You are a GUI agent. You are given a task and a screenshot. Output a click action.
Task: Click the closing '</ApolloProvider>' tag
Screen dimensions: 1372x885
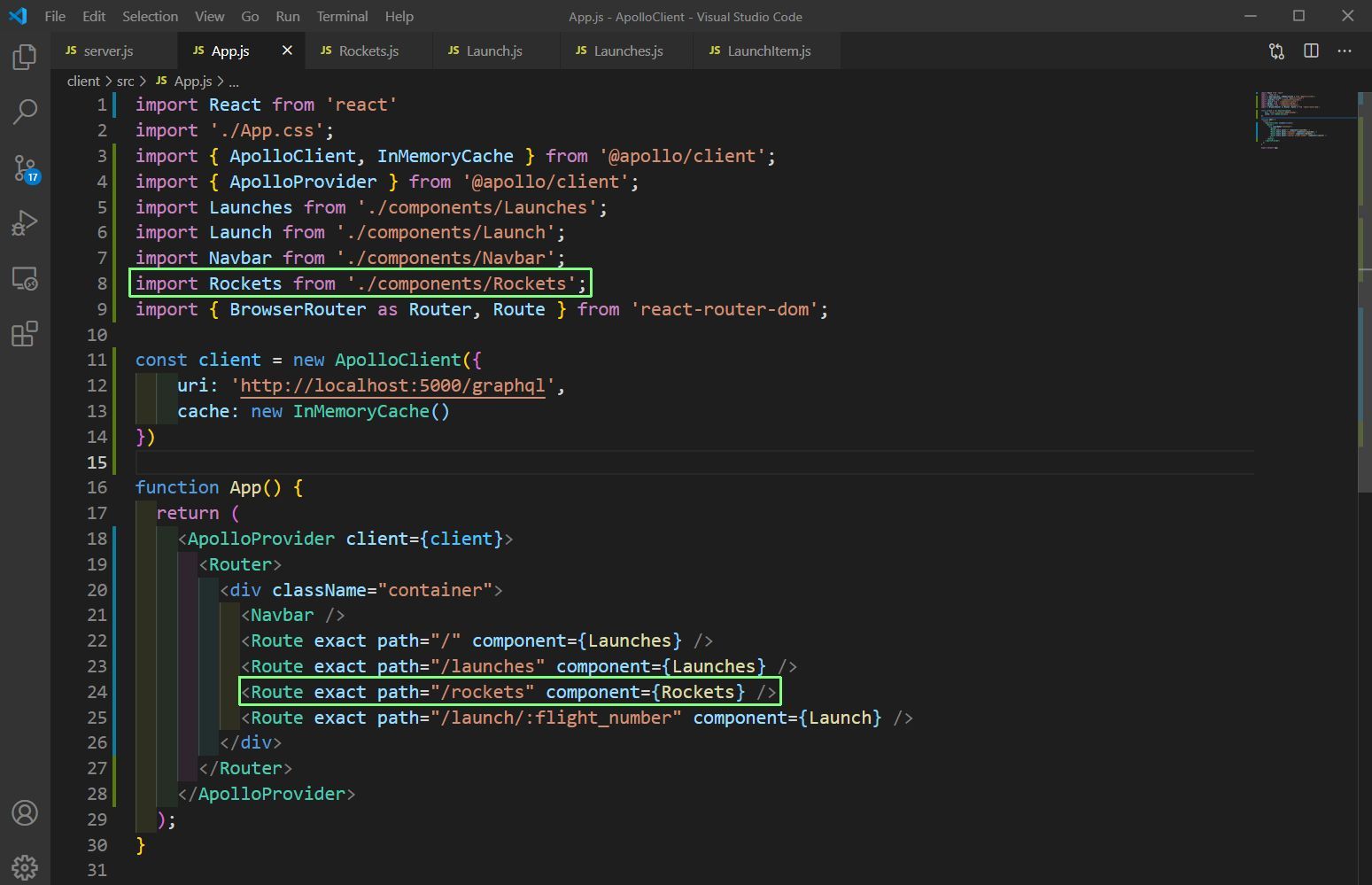coord(267,794)
